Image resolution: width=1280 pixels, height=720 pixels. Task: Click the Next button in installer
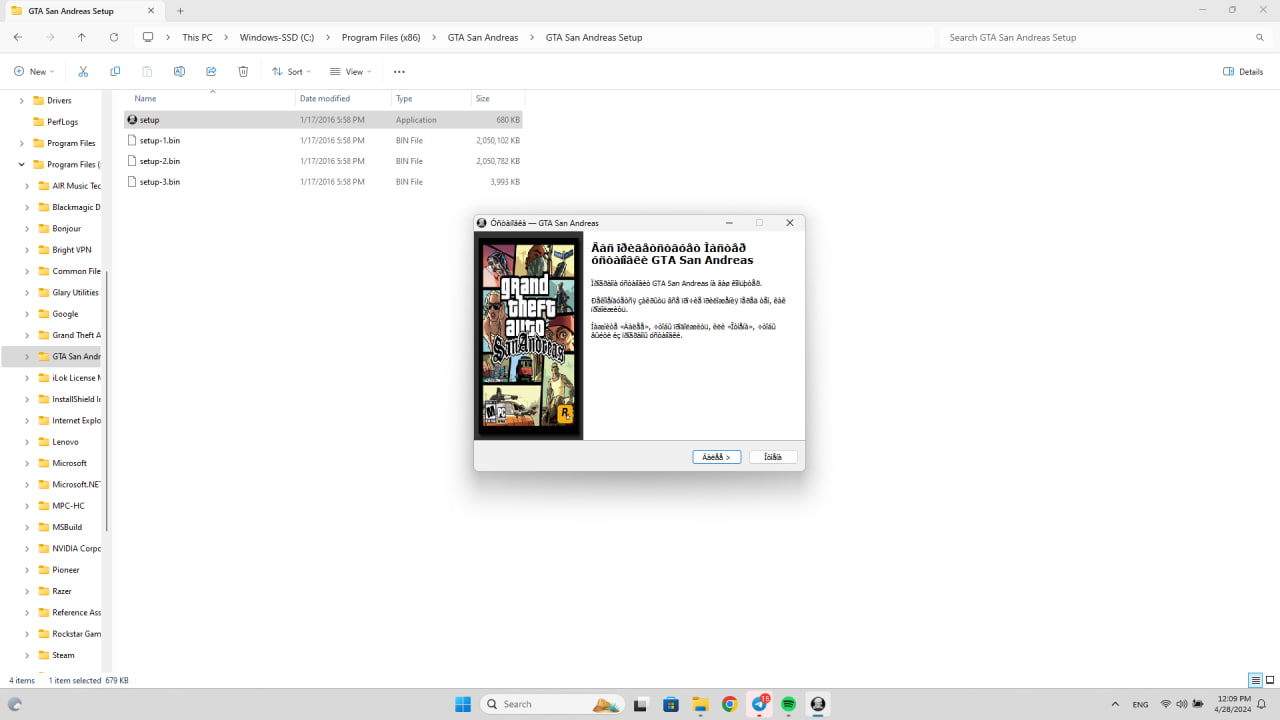point(716,457)
